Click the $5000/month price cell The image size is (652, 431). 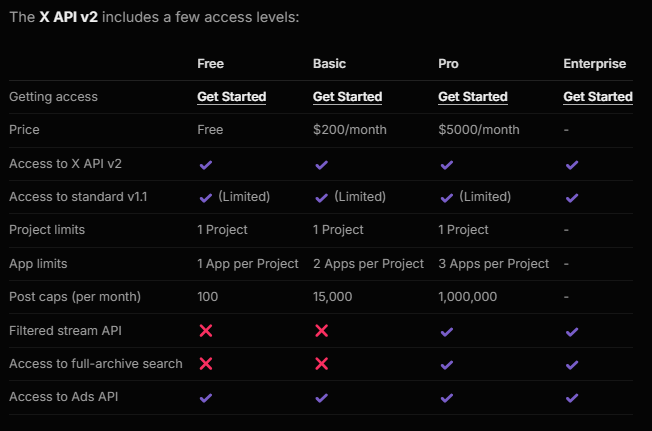(x=479, y=130)
